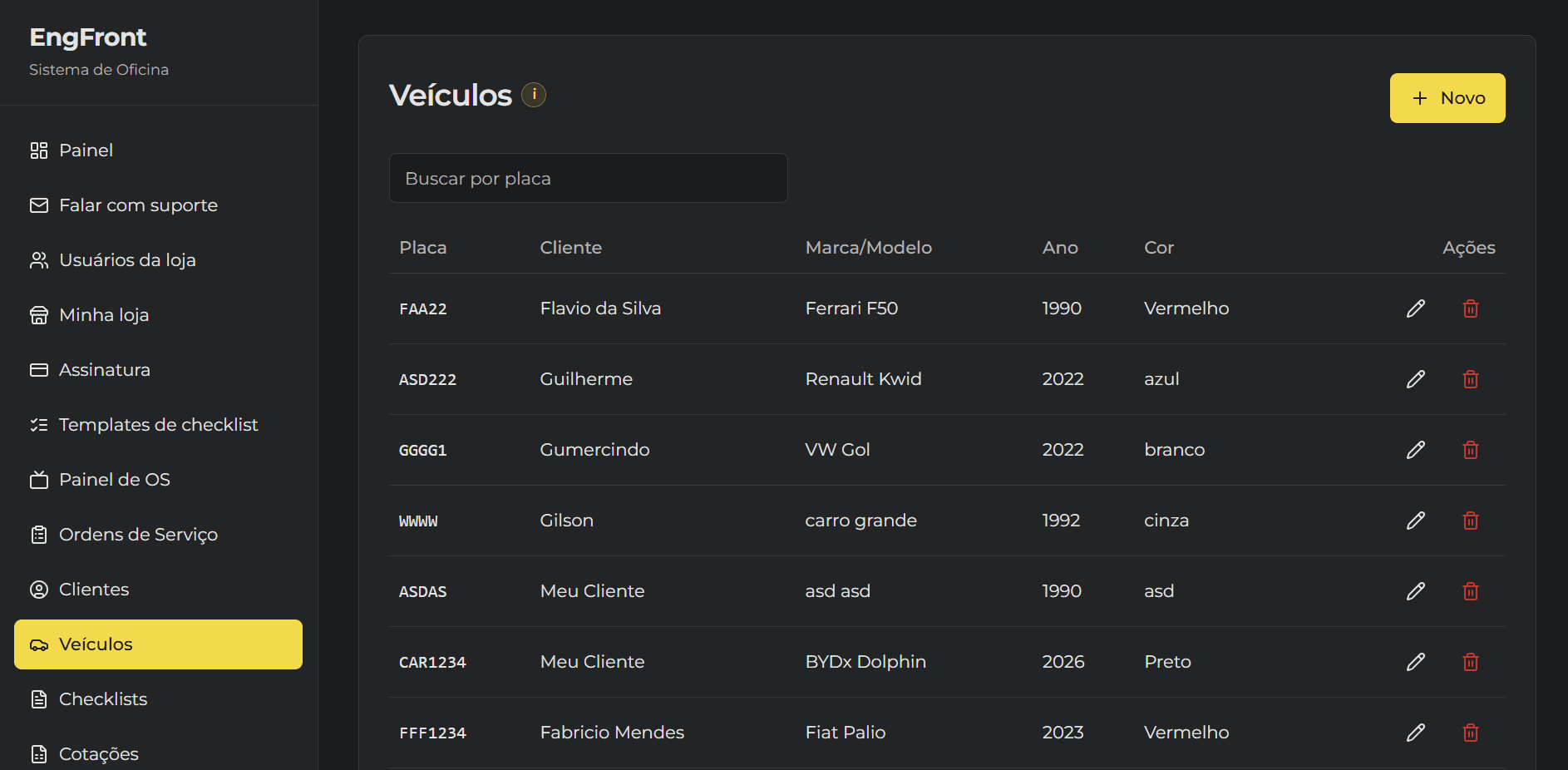Click the card icon next to Assinatura
The image size is (1568, 770).
pyautogui.click(x=38, y=370)
